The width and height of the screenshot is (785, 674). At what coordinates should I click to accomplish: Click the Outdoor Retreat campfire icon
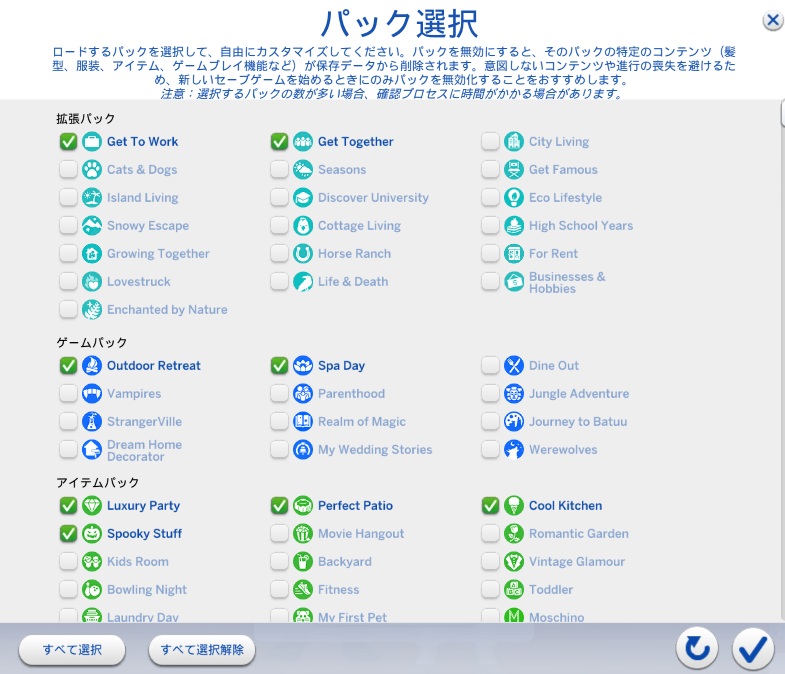coord(92,366)
